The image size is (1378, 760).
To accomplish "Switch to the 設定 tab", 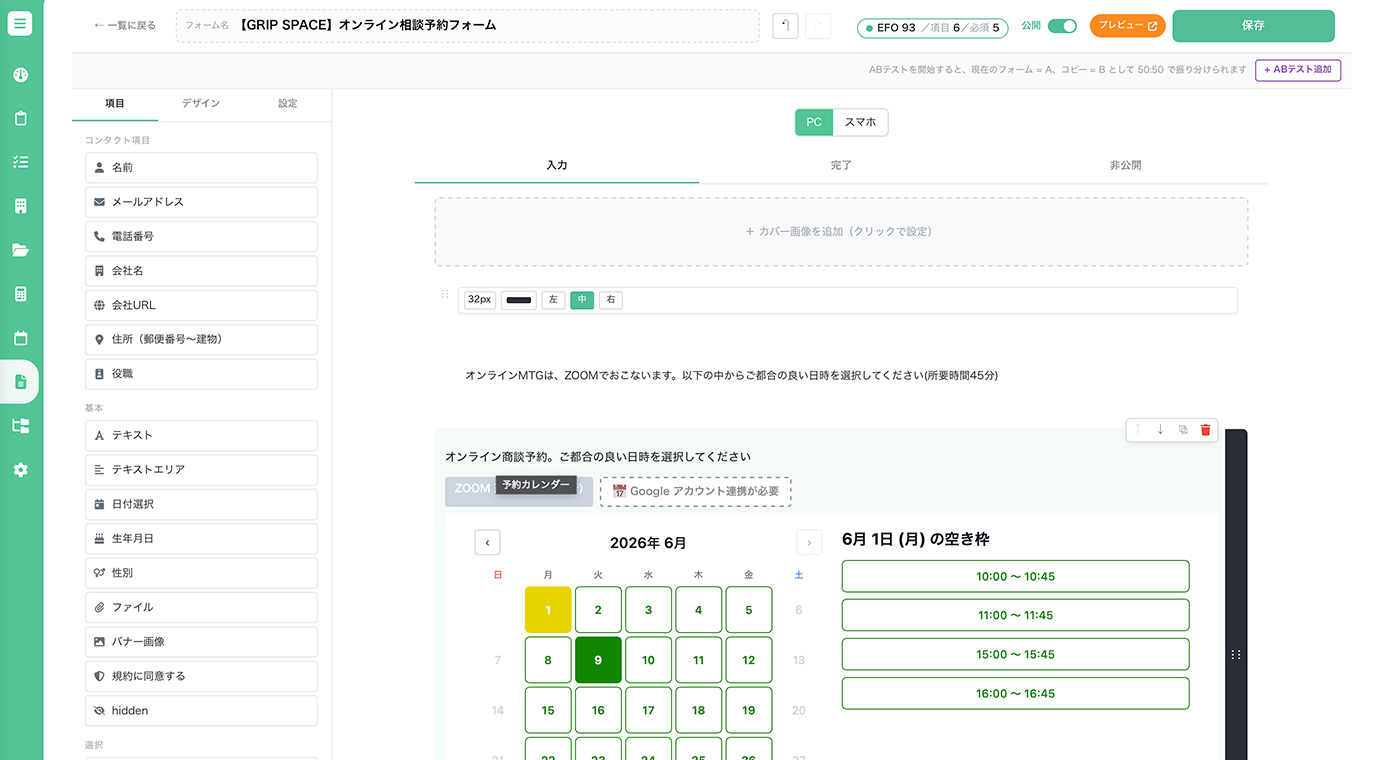I will (288, 103).
